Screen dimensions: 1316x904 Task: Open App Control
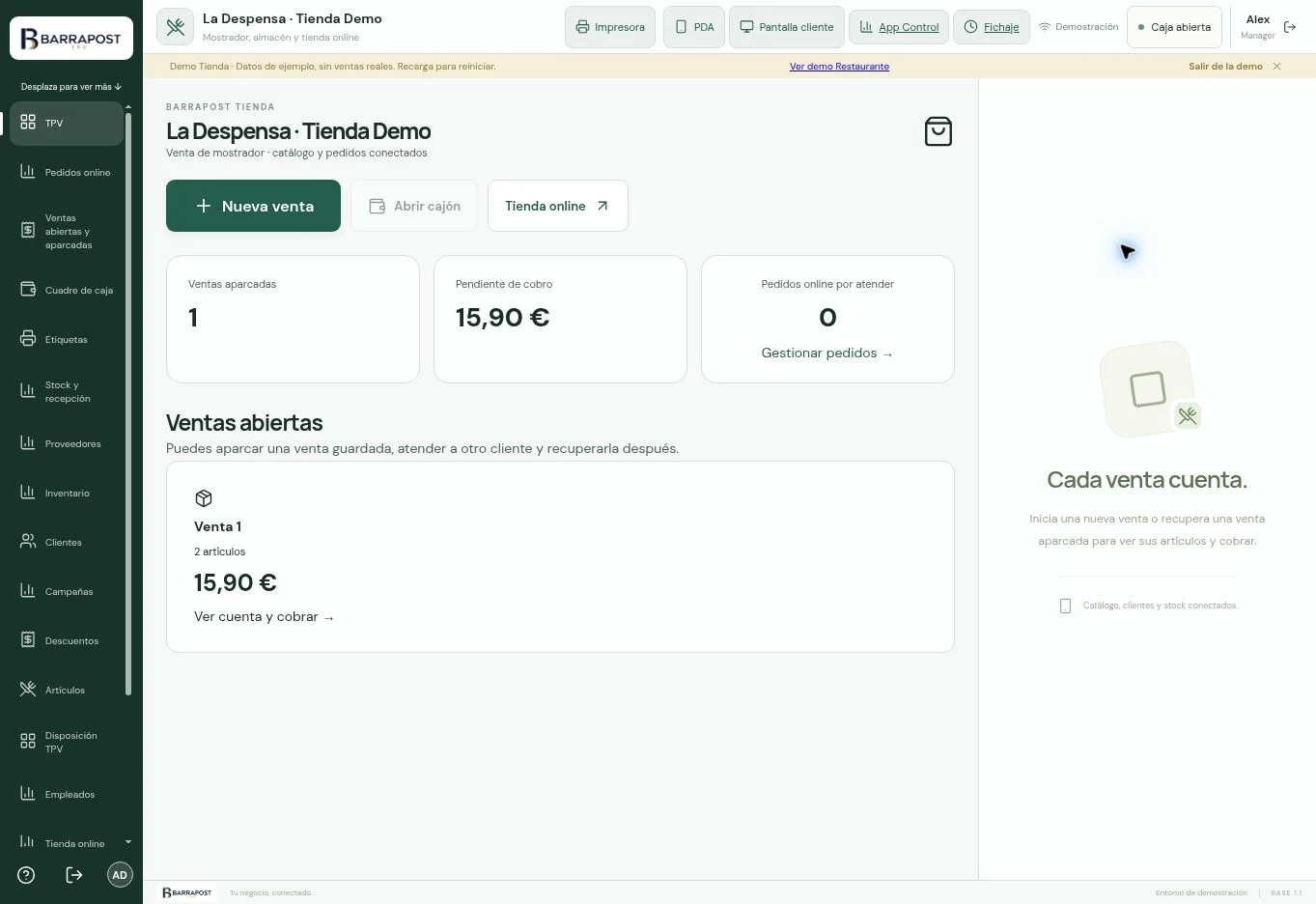coord(899,27)
